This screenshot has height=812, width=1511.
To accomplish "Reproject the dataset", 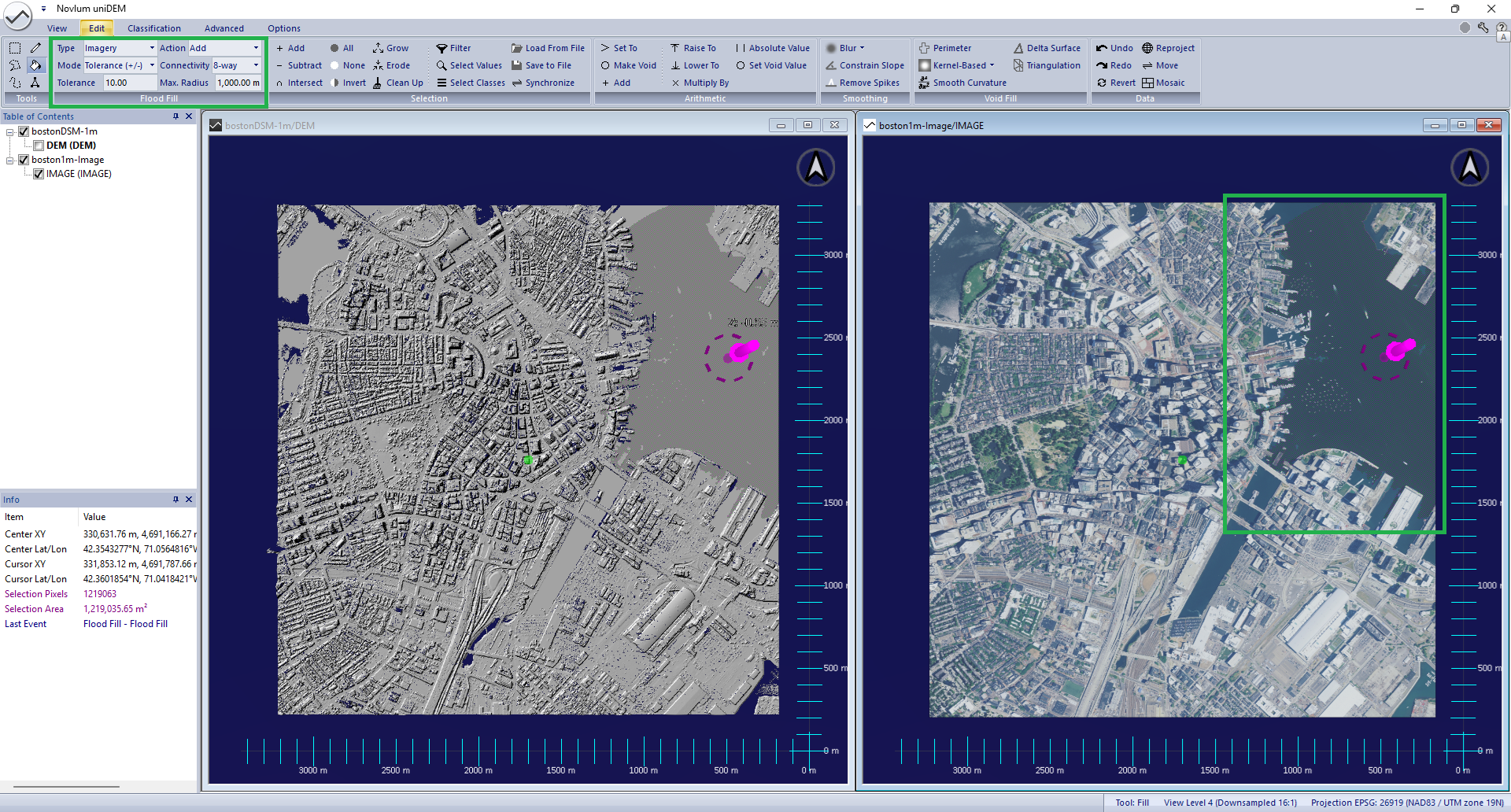I will coord(1168,48).
